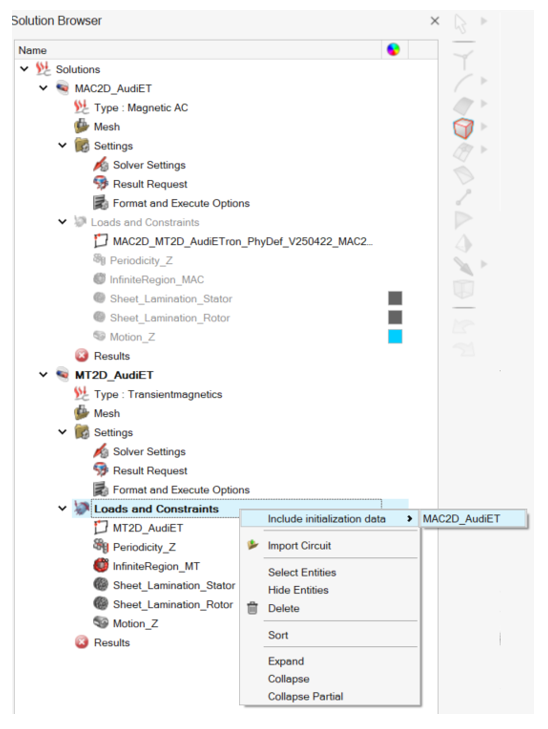Select the tetrahedron pyramid element icon

pyautogui.click(x=463, y=243)
